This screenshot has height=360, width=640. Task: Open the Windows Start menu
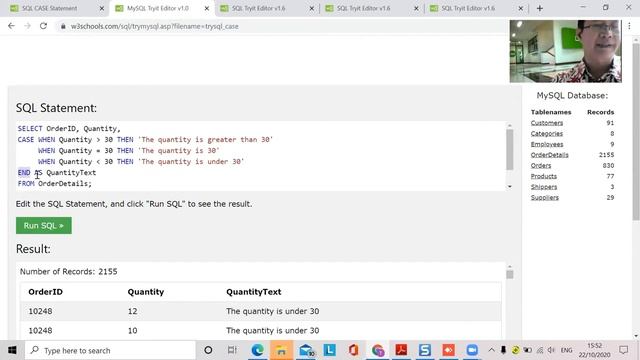click(x=12, y=350)
